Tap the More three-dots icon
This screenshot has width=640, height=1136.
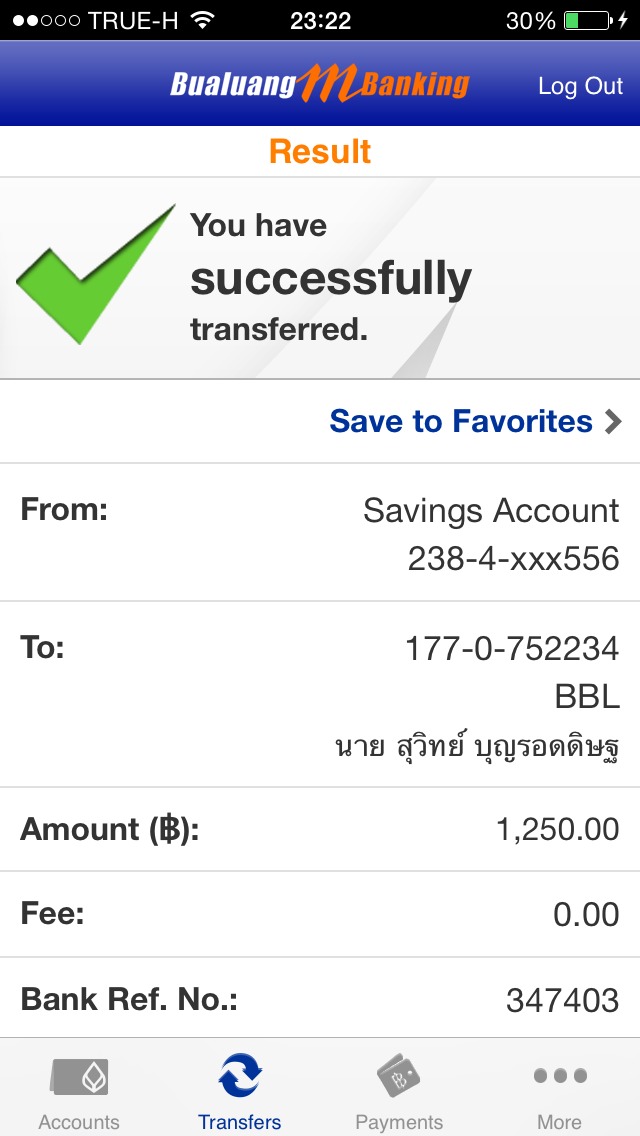[x=559, y=1076]
